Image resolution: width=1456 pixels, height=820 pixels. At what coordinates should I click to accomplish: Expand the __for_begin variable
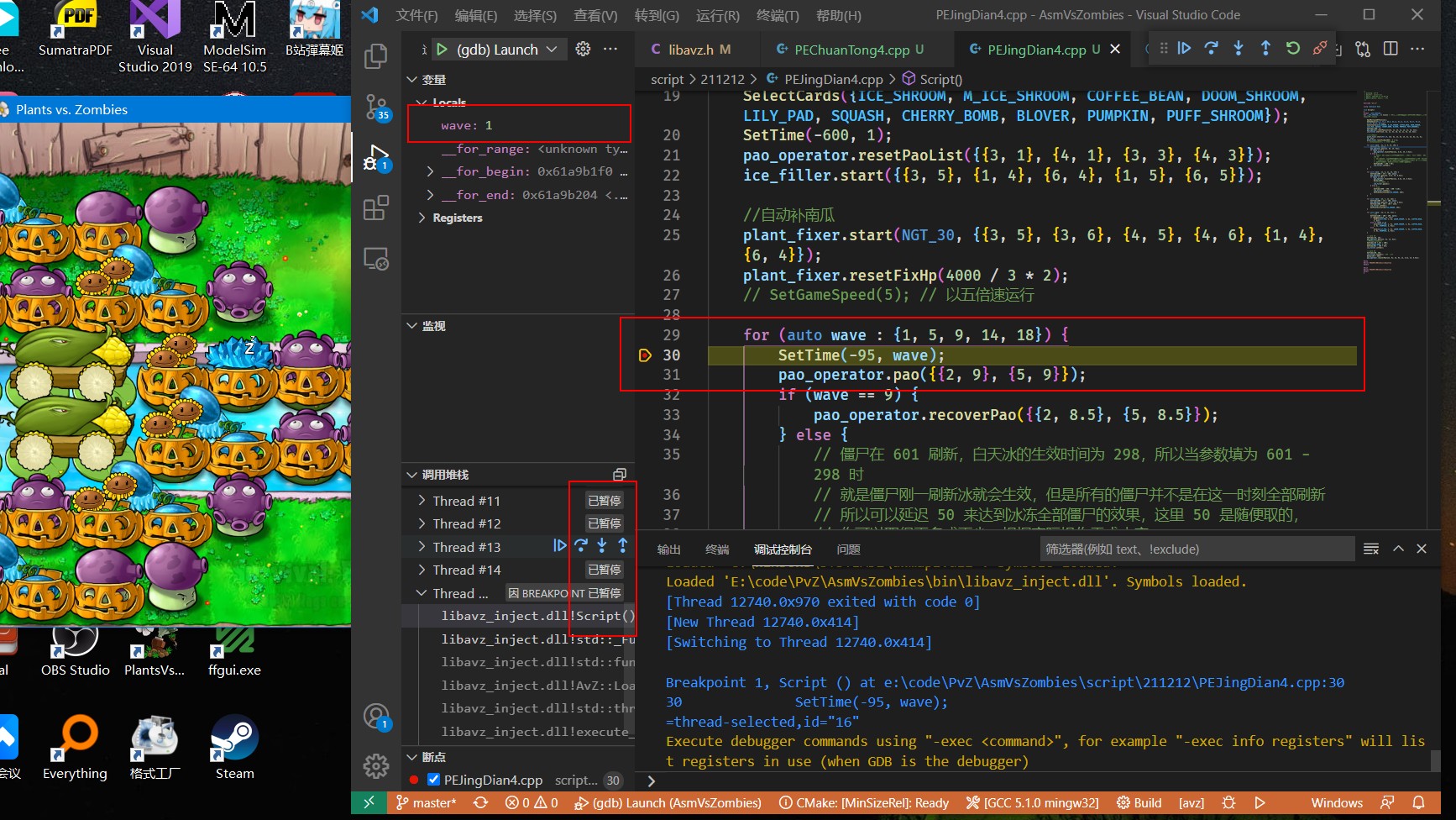click(x=430, y=171)
